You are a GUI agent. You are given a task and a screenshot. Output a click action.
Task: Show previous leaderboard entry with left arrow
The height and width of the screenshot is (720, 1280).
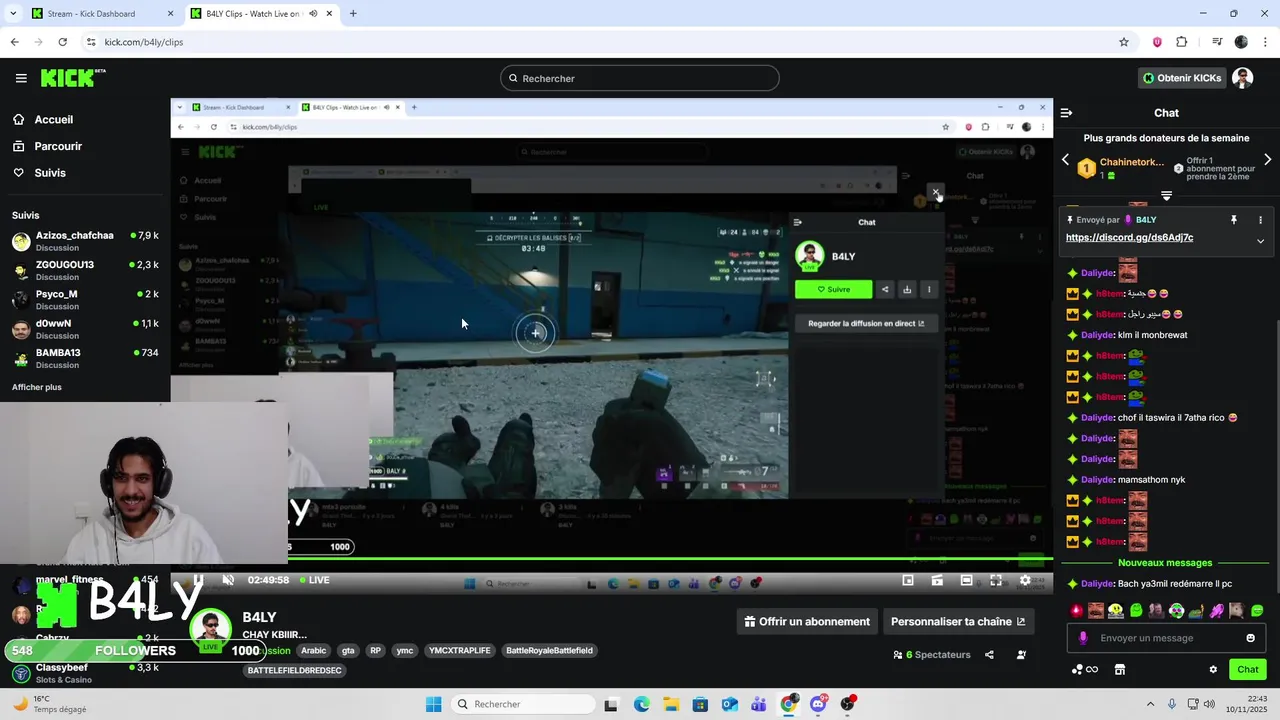[x=1065, y=160]
